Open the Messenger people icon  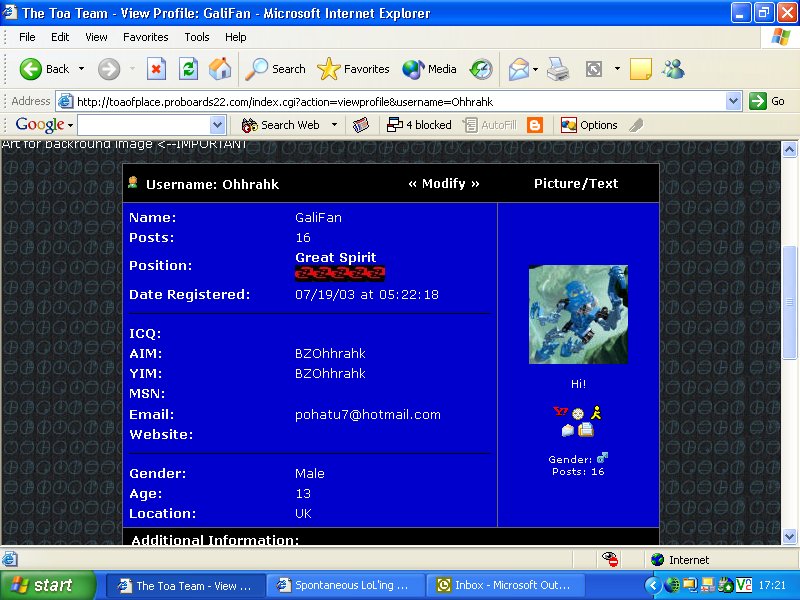pos(673,69)
